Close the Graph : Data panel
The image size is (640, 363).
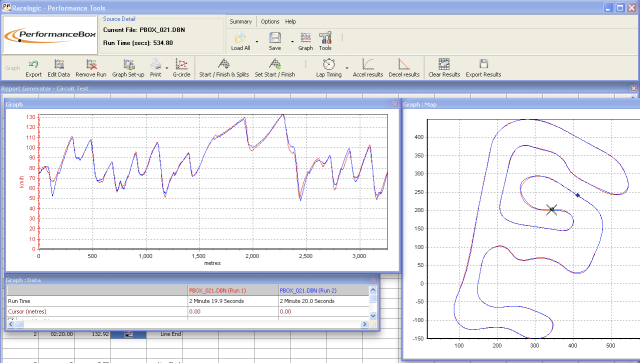(x=374, y=280)
